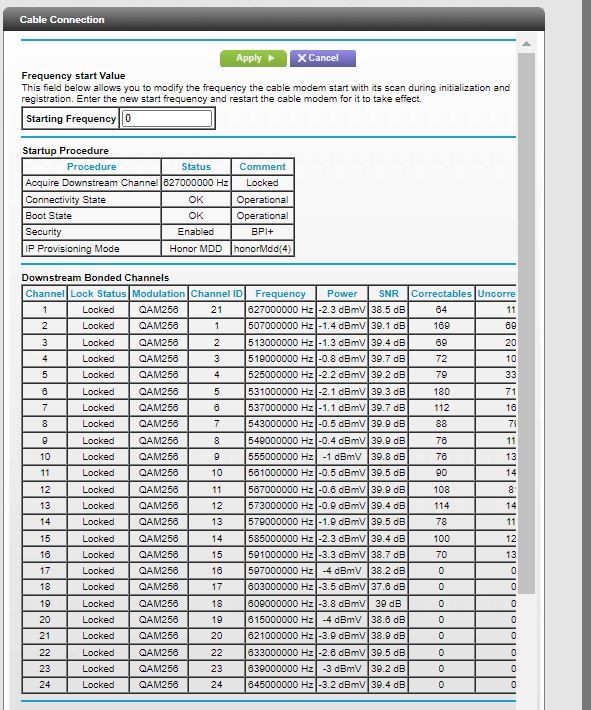Select the Channel column header
This screenshot has height=710, width=591.
45,294
